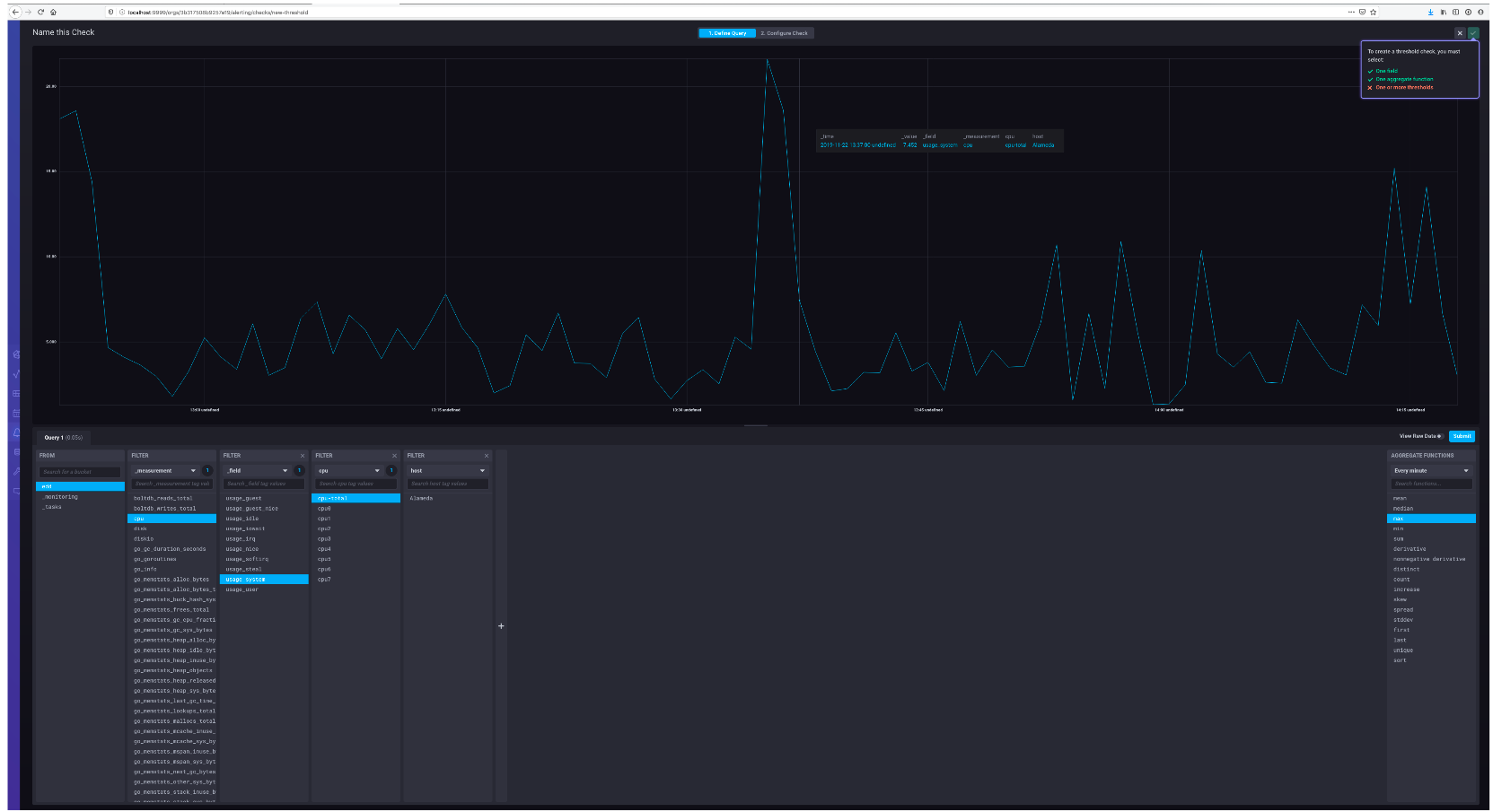
Task: Save page to Pocket icon
Action: [x=1362, y=12]
